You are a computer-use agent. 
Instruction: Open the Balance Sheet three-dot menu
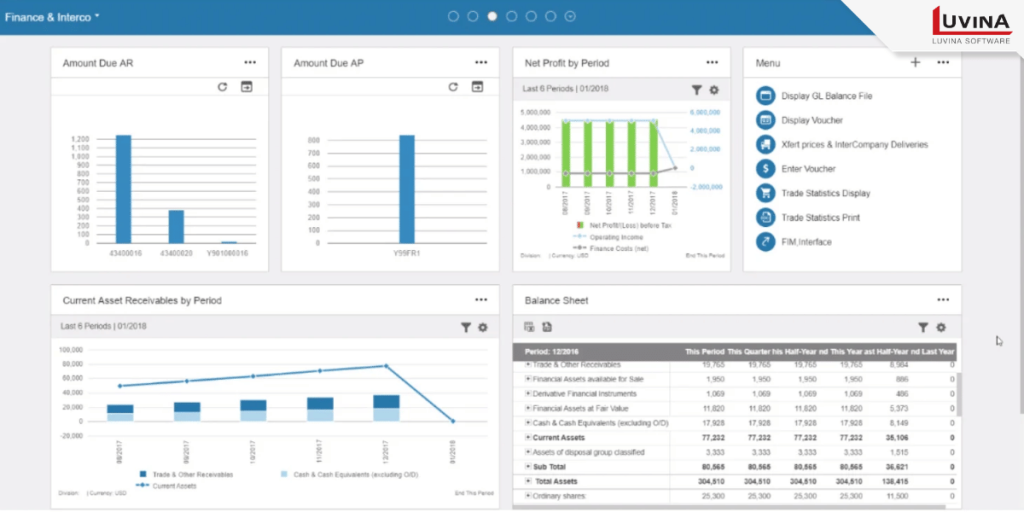pyautogui.click(x=942, y=300)
